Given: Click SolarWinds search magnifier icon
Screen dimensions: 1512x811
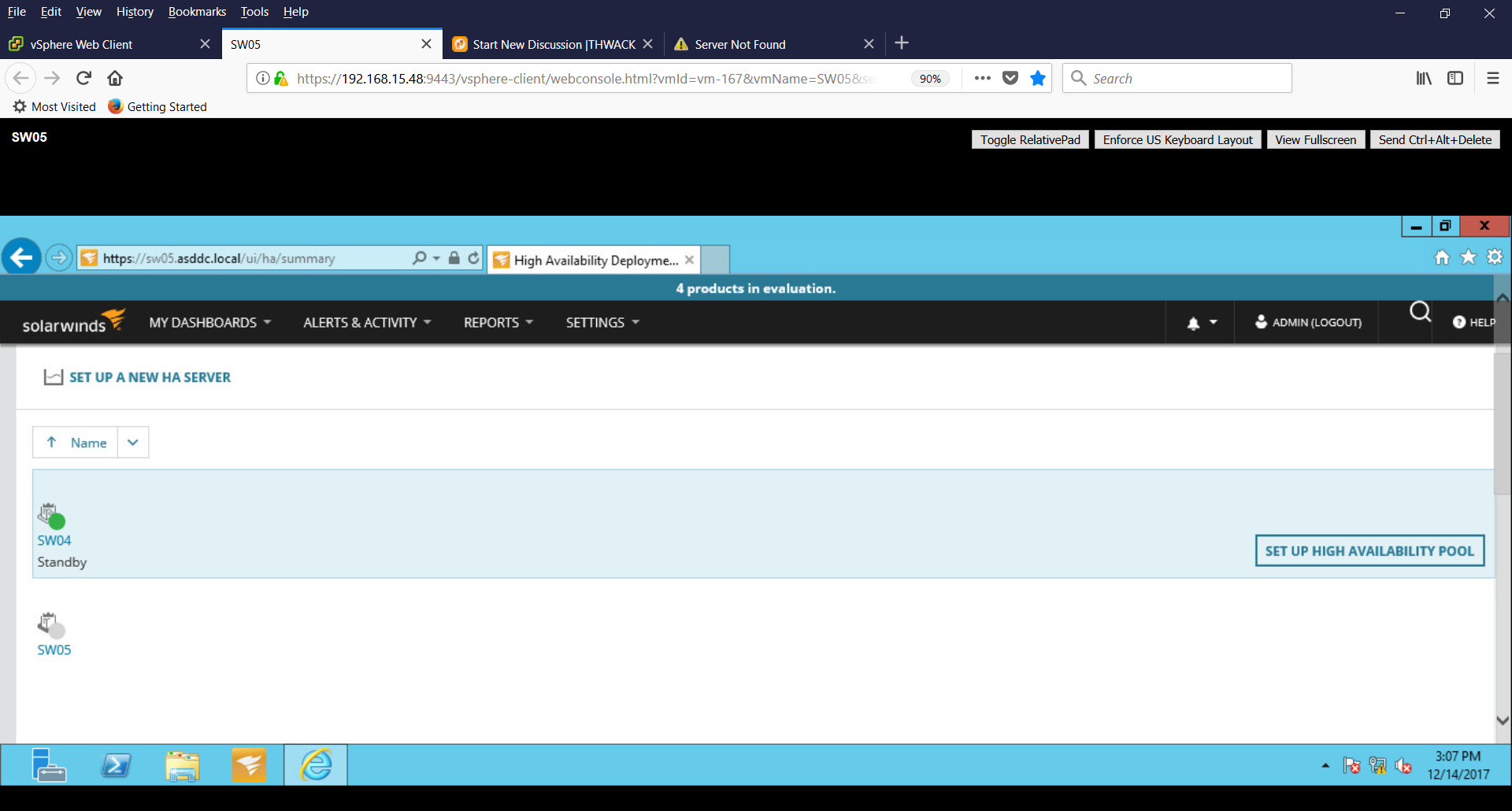Looking at the screenshot, I should (x=1420, y=313).
